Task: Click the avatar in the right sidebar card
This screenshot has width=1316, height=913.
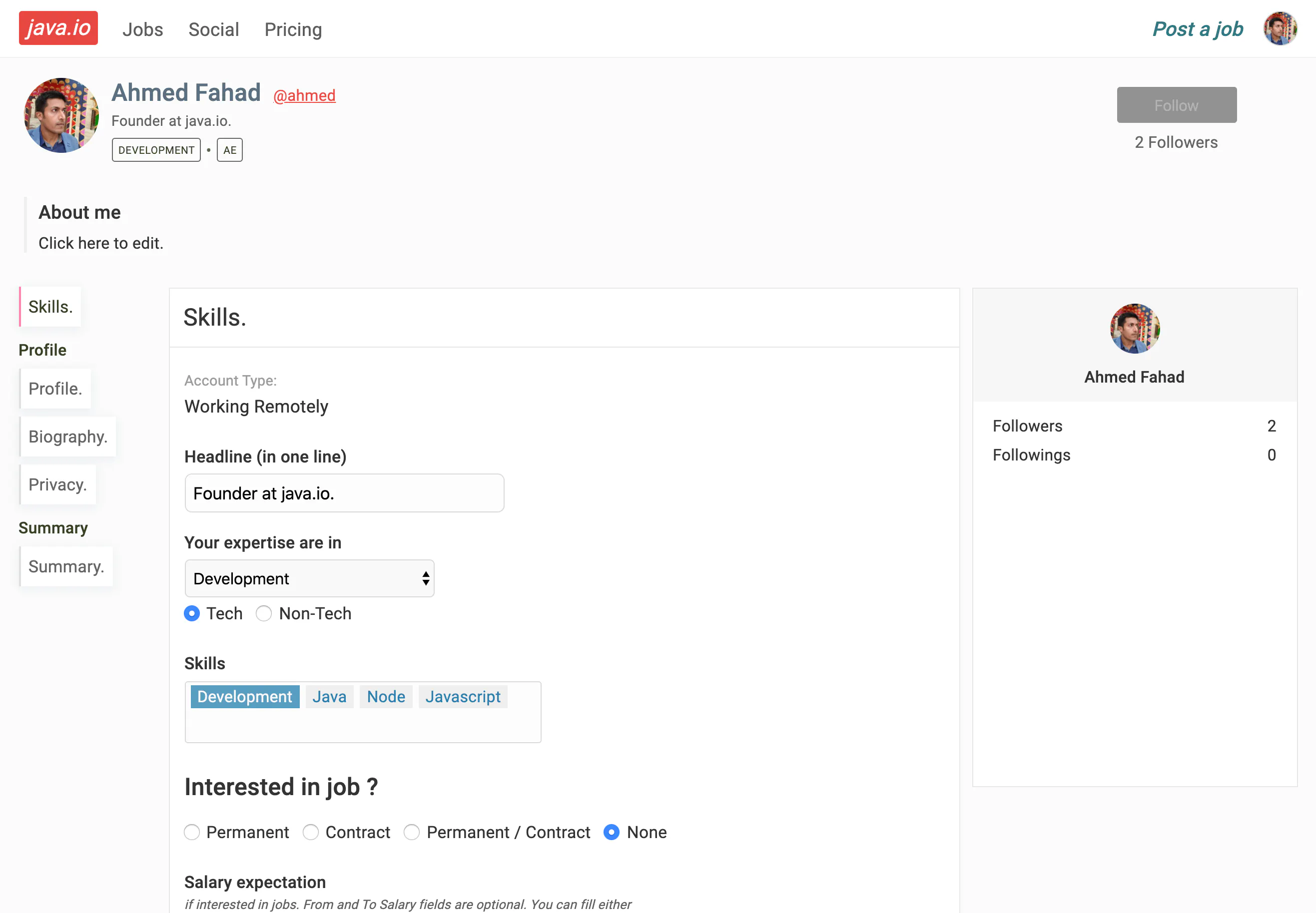Action: click(1135, 328)
